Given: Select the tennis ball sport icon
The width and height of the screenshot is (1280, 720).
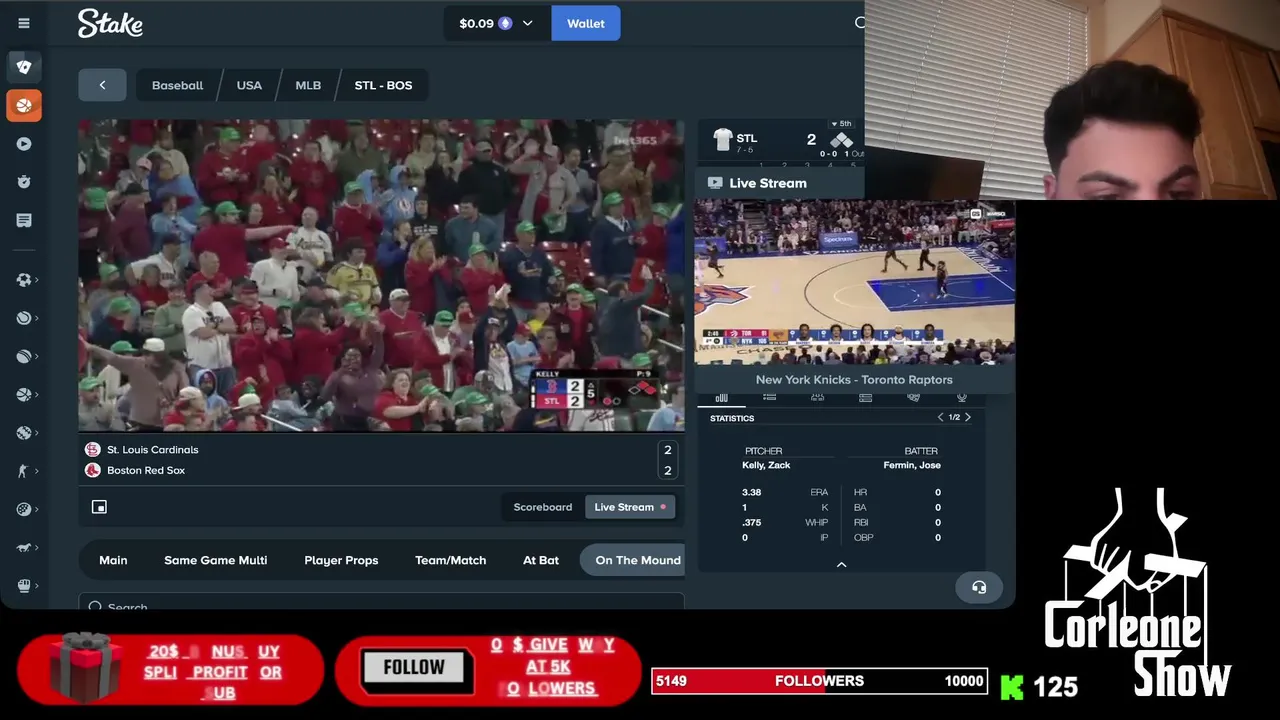Looking at the screenshot, I should click(24, 318).
